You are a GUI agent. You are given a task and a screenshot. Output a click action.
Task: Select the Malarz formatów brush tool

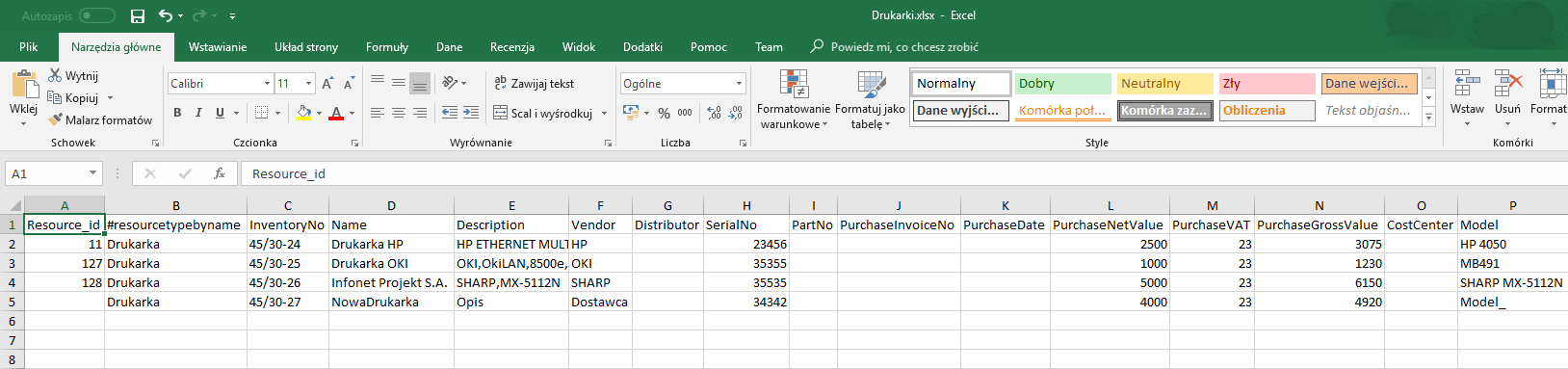[x=55, y=119]
